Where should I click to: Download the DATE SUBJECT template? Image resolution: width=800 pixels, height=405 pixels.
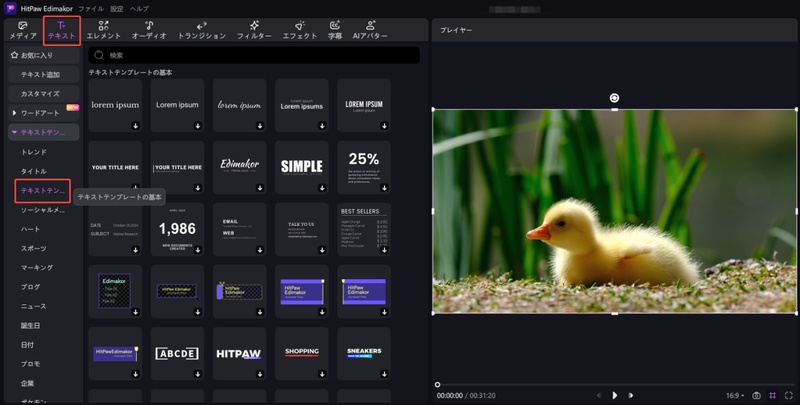point(135,250)
